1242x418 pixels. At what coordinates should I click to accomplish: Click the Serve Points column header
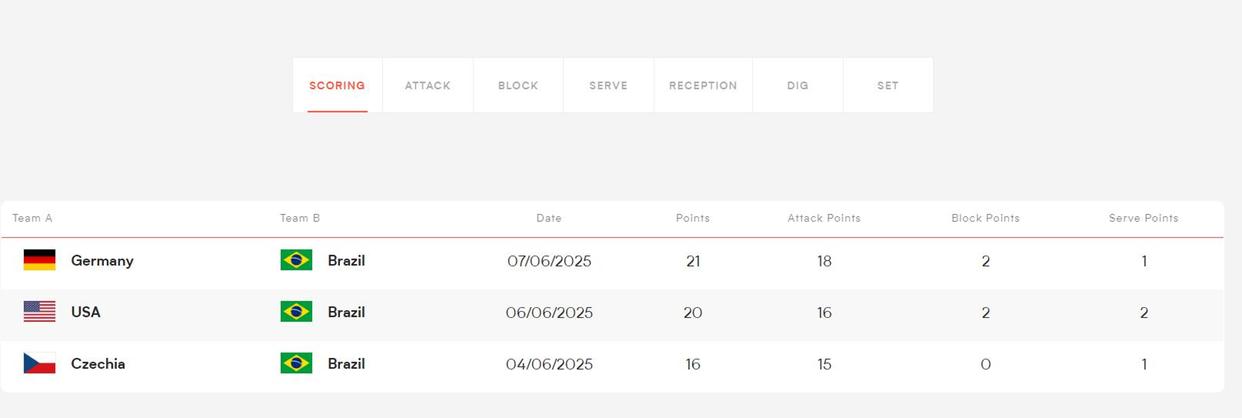pyautogui.click(x=1144, y=218)
